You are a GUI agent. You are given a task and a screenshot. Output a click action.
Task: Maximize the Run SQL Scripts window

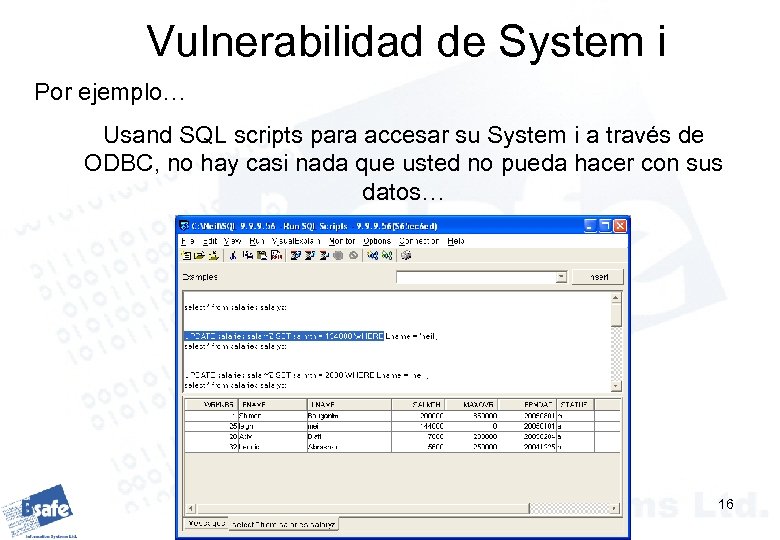(x=605, y=226)
